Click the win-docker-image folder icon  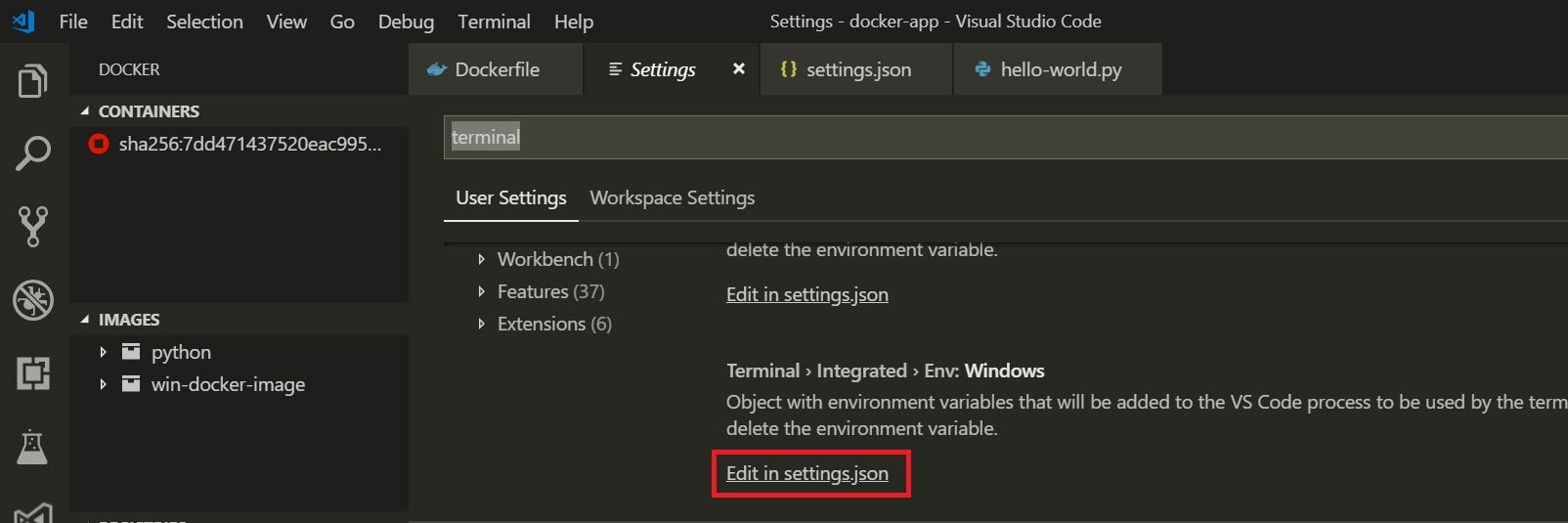(x=131, y=384)
